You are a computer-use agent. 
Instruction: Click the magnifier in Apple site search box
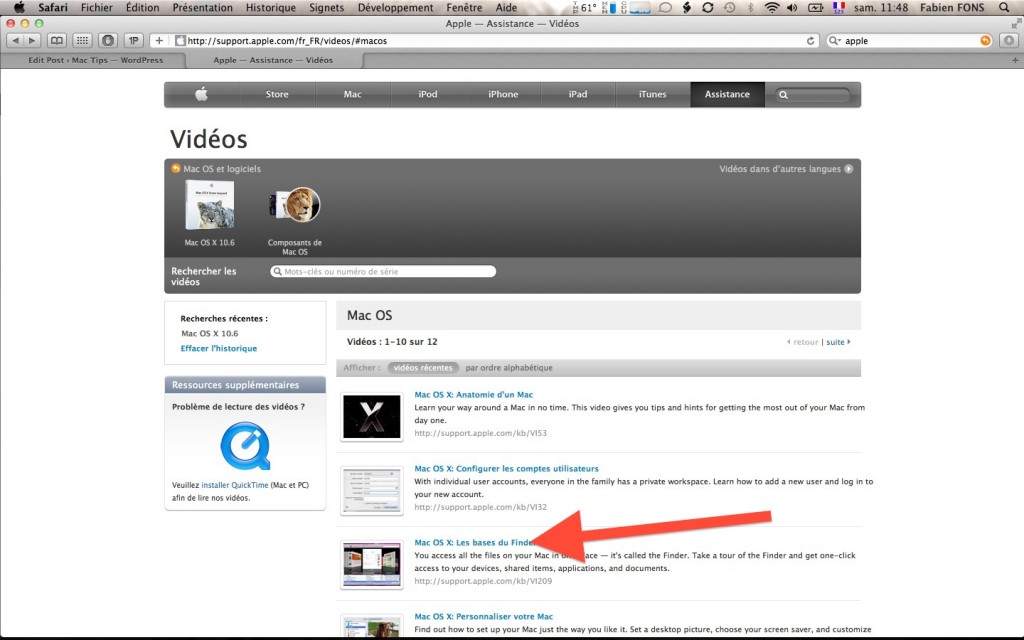click(784, 95)
